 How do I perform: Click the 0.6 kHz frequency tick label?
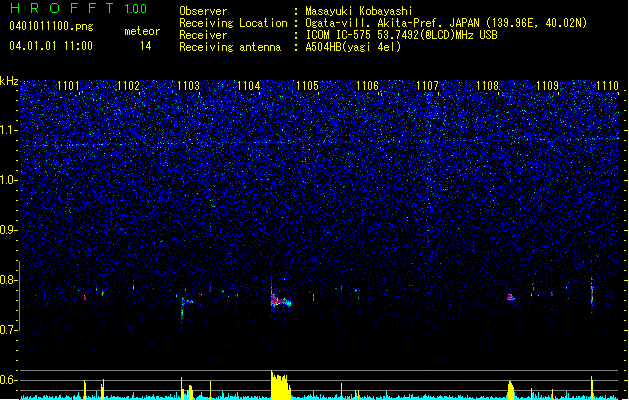click(9, 380)
